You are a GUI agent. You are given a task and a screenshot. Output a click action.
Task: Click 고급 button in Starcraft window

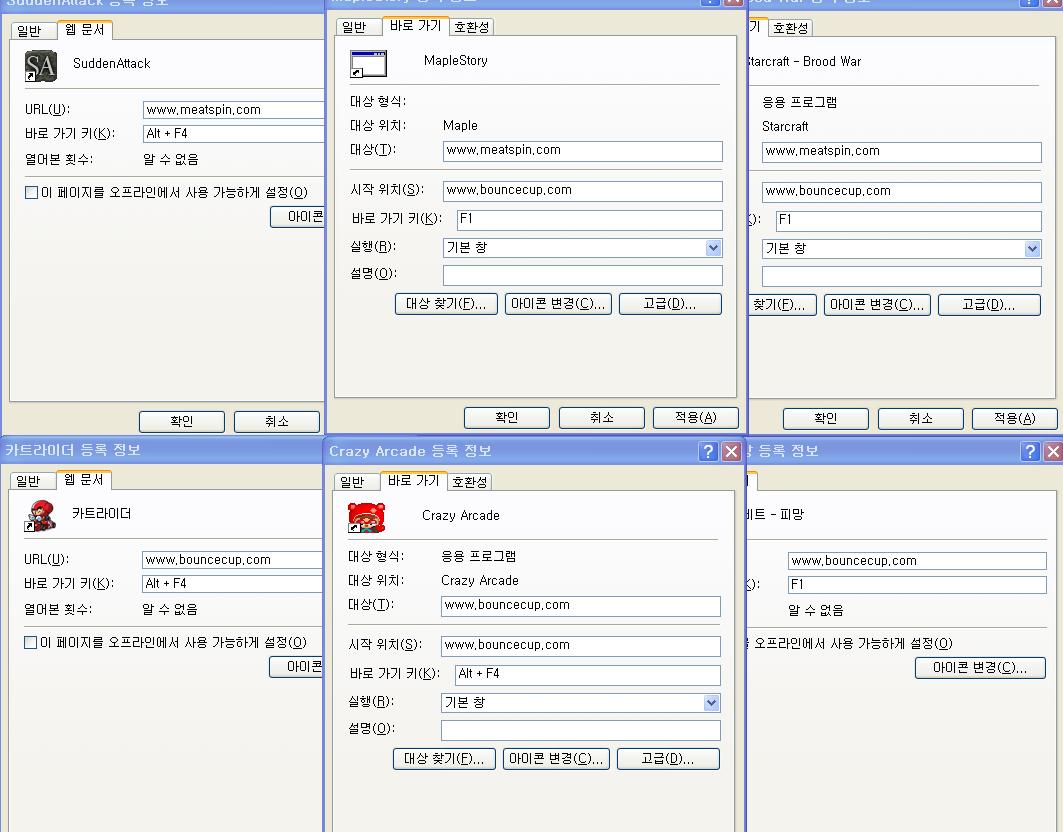989,304
